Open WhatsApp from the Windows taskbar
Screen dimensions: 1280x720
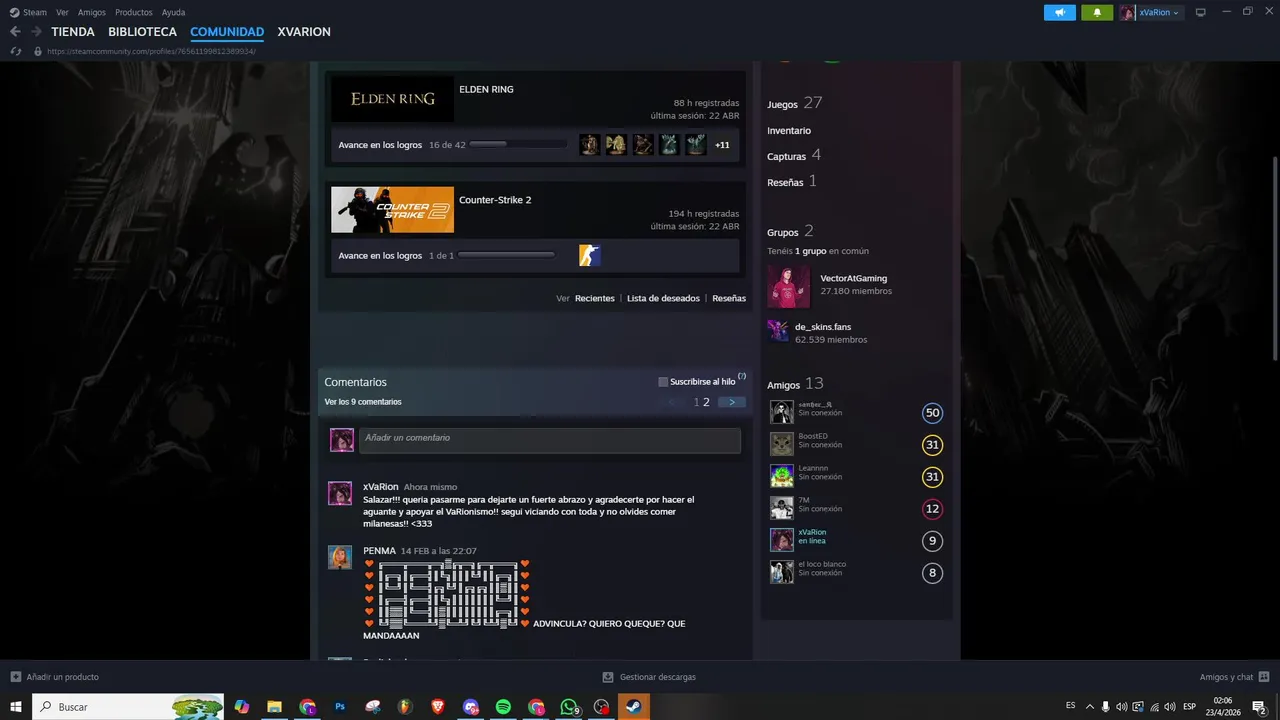[x=569, y=707]
